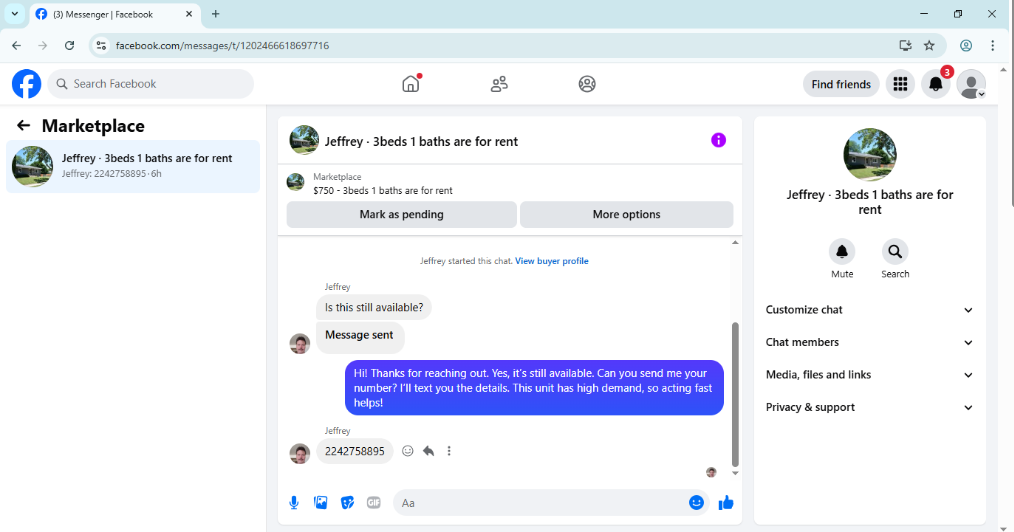Send a thumbs-up like
Screen dimensions: 1014x532
pyautogui.click(x=726, y=503)
